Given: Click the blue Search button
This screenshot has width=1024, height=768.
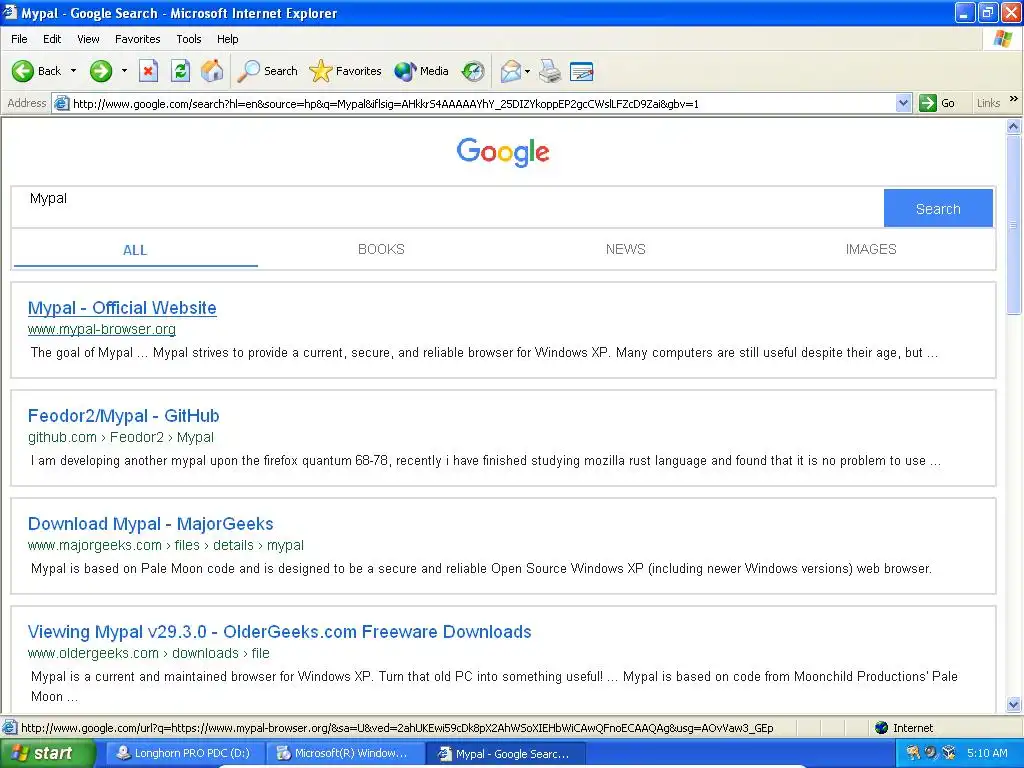Looking at the screenshot, I should (x=938, y=208).
